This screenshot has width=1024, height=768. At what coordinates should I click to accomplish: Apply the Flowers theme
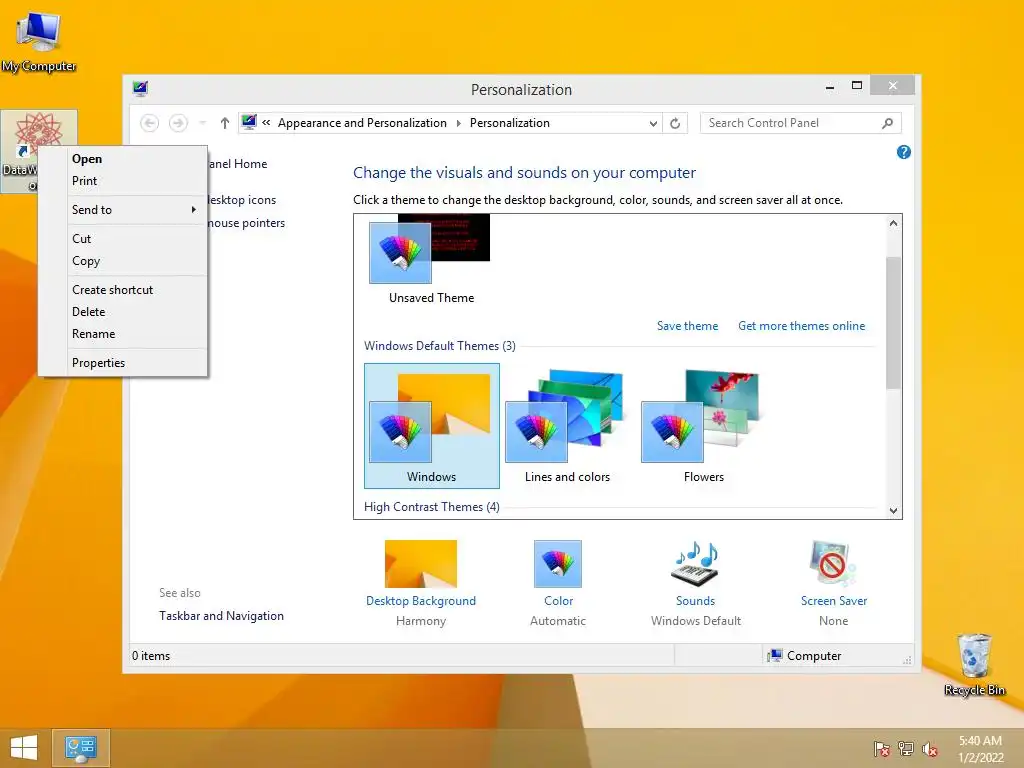703,426
